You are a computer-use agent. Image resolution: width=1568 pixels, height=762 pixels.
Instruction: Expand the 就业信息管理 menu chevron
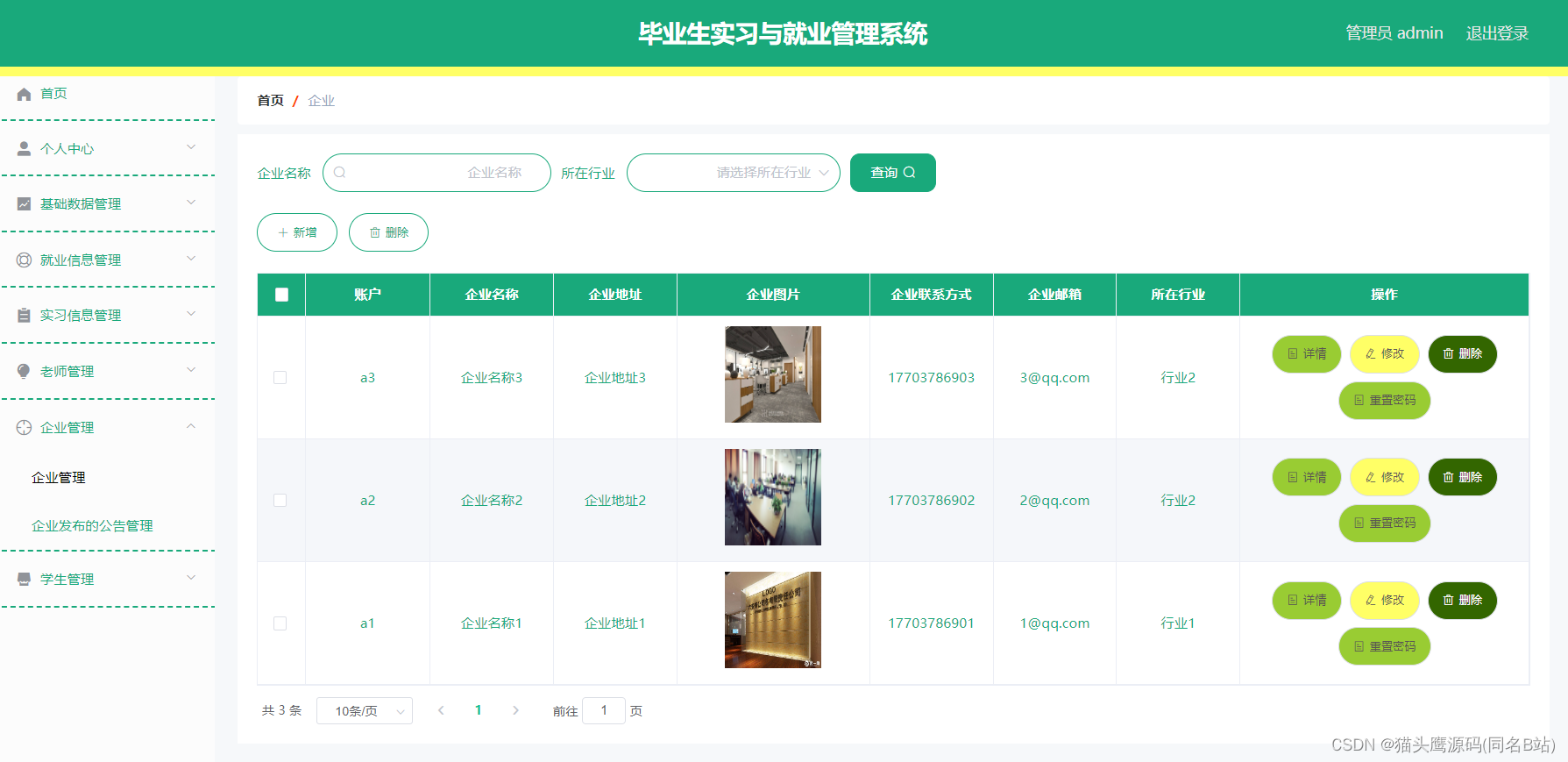[x=191, y=259]
